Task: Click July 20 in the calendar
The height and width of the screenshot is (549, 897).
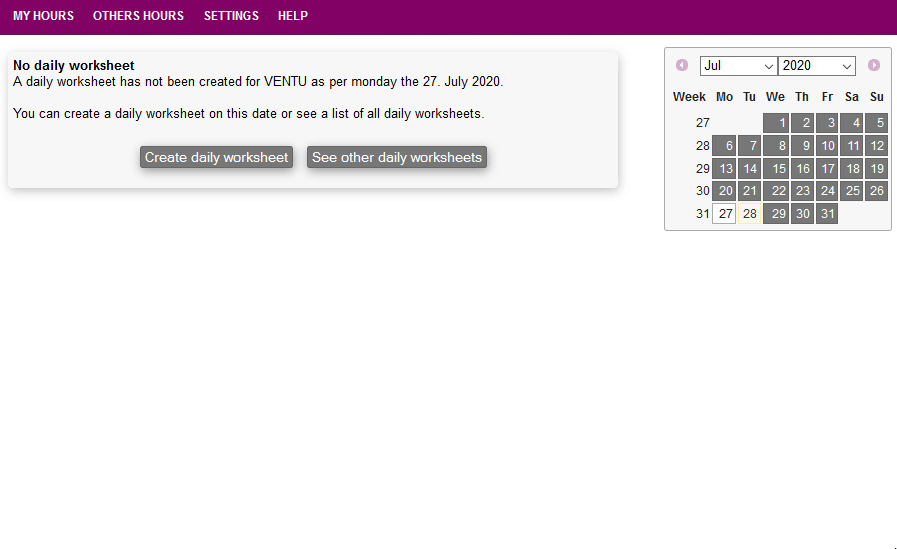Action: 725,191
